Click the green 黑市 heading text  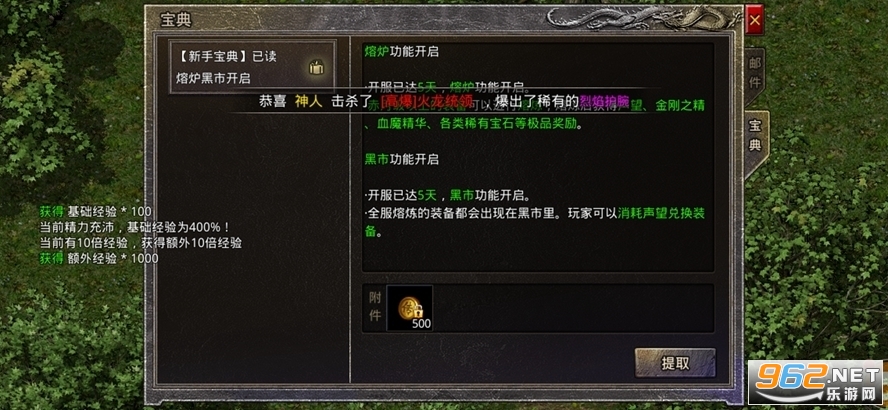pos(377,159)
